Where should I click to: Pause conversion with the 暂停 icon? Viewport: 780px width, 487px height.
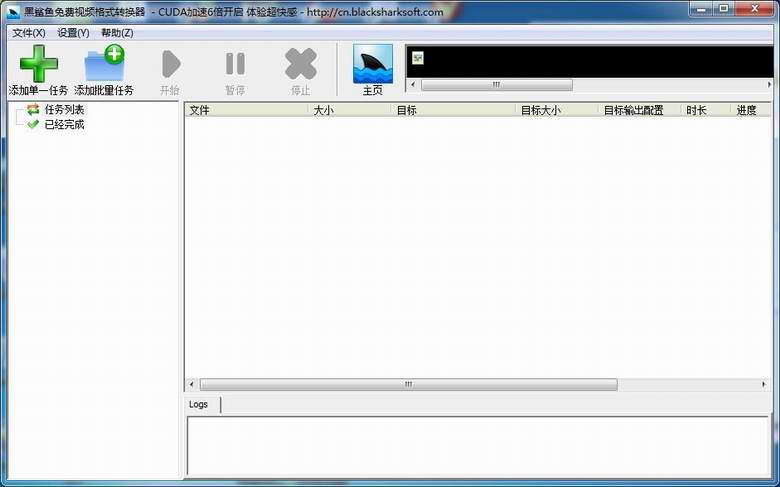(x=235, y=64)
